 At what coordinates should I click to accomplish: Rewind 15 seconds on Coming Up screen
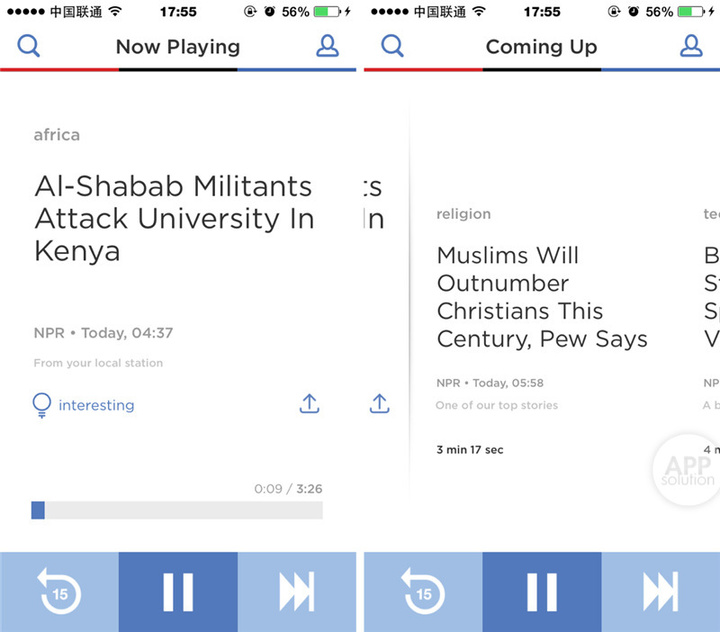tap(423, 591)
